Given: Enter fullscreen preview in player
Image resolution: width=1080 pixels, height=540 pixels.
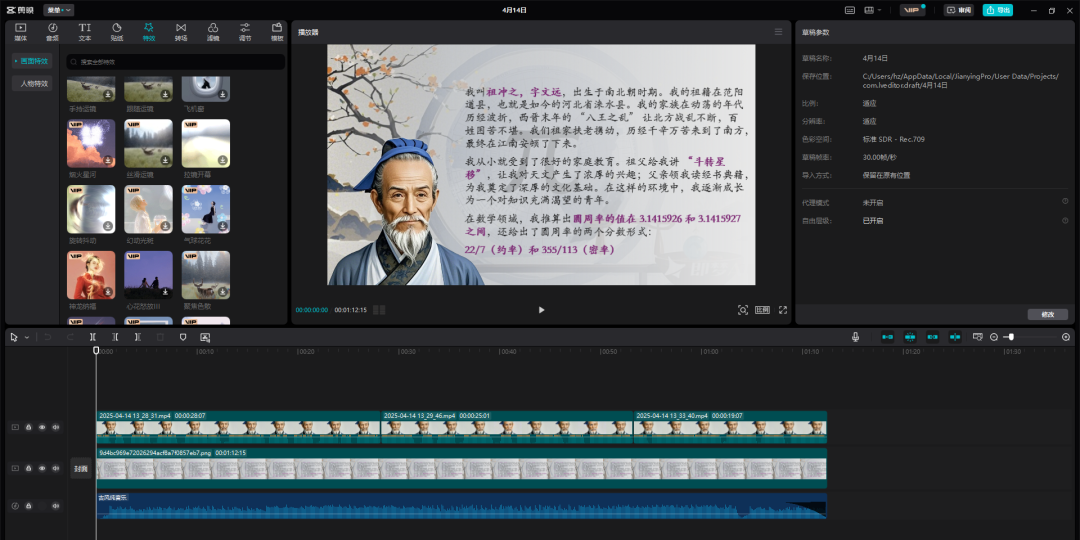Looking at the screenshot, I should point(783,310).
